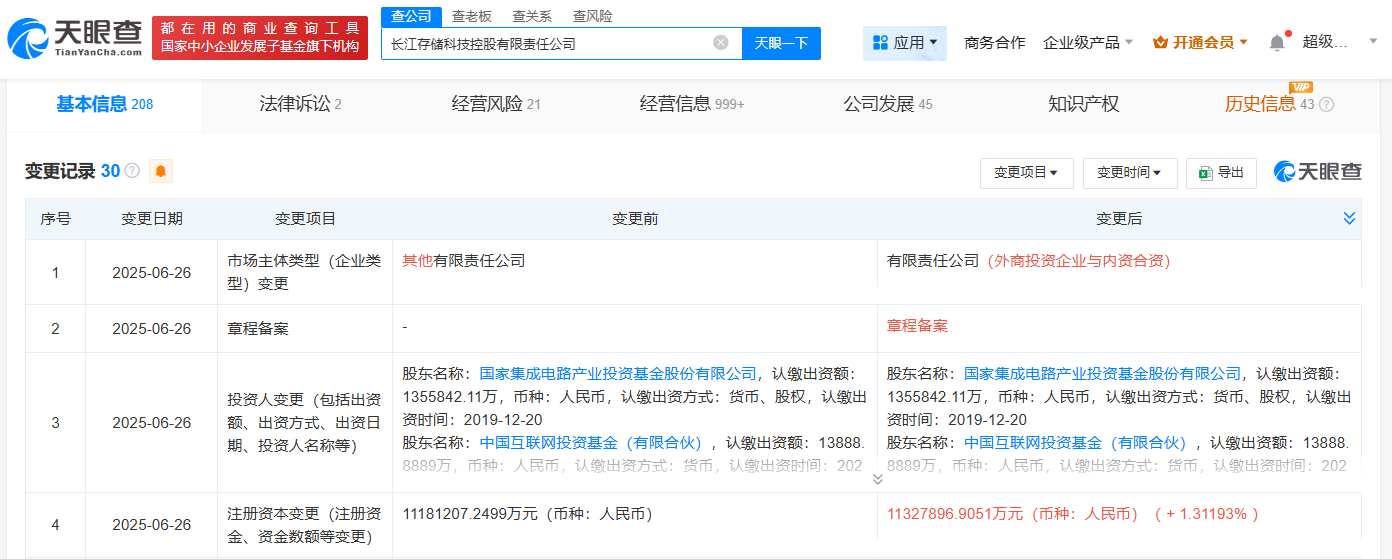The width and height of the screenshot is (1392, 559).
Task: Open the 变更时间 filter dropdown
Action: click(x=1129, y=173)
